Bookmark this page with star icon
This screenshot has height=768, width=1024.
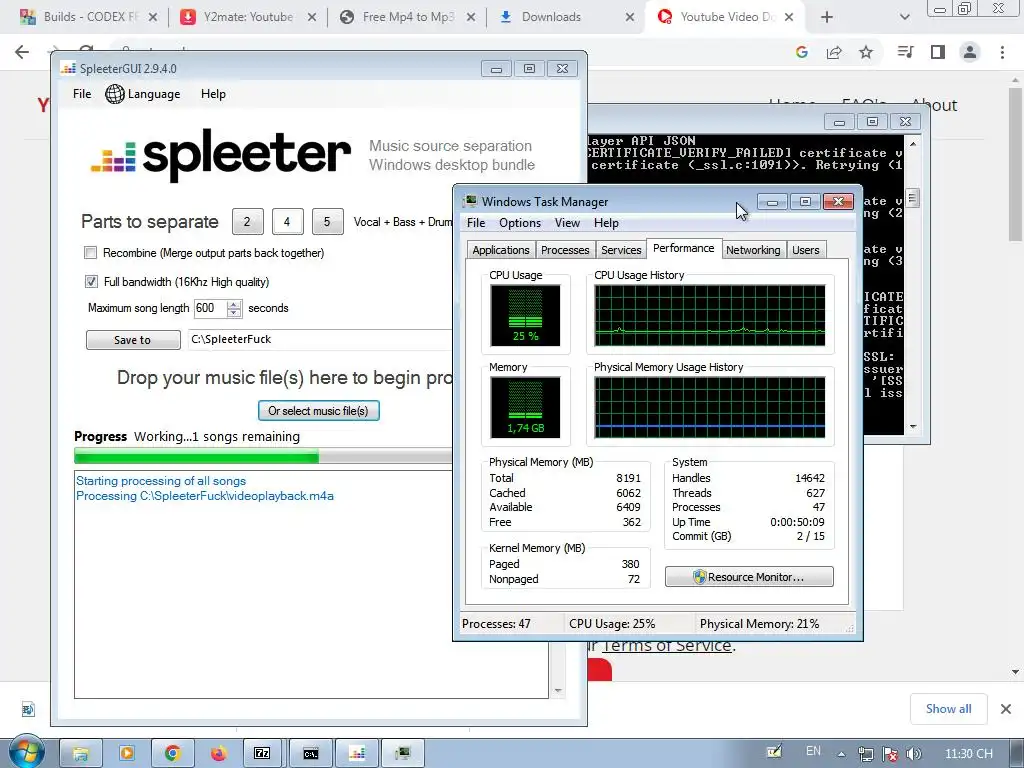coord(866,52)
